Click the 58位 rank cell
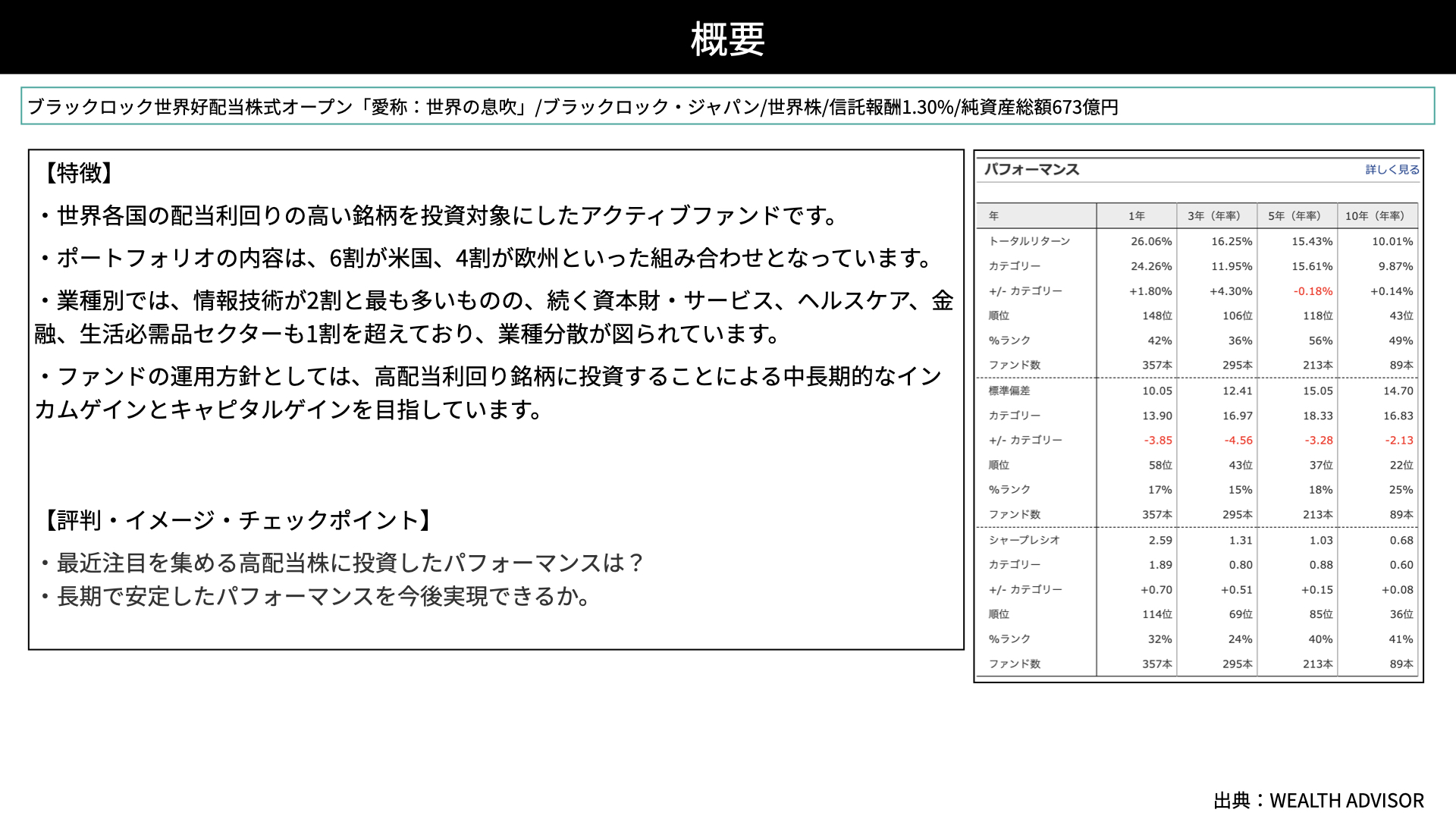Image resolution: width=1456 pixels, height=819 pixels. (x=1160, y=465)
